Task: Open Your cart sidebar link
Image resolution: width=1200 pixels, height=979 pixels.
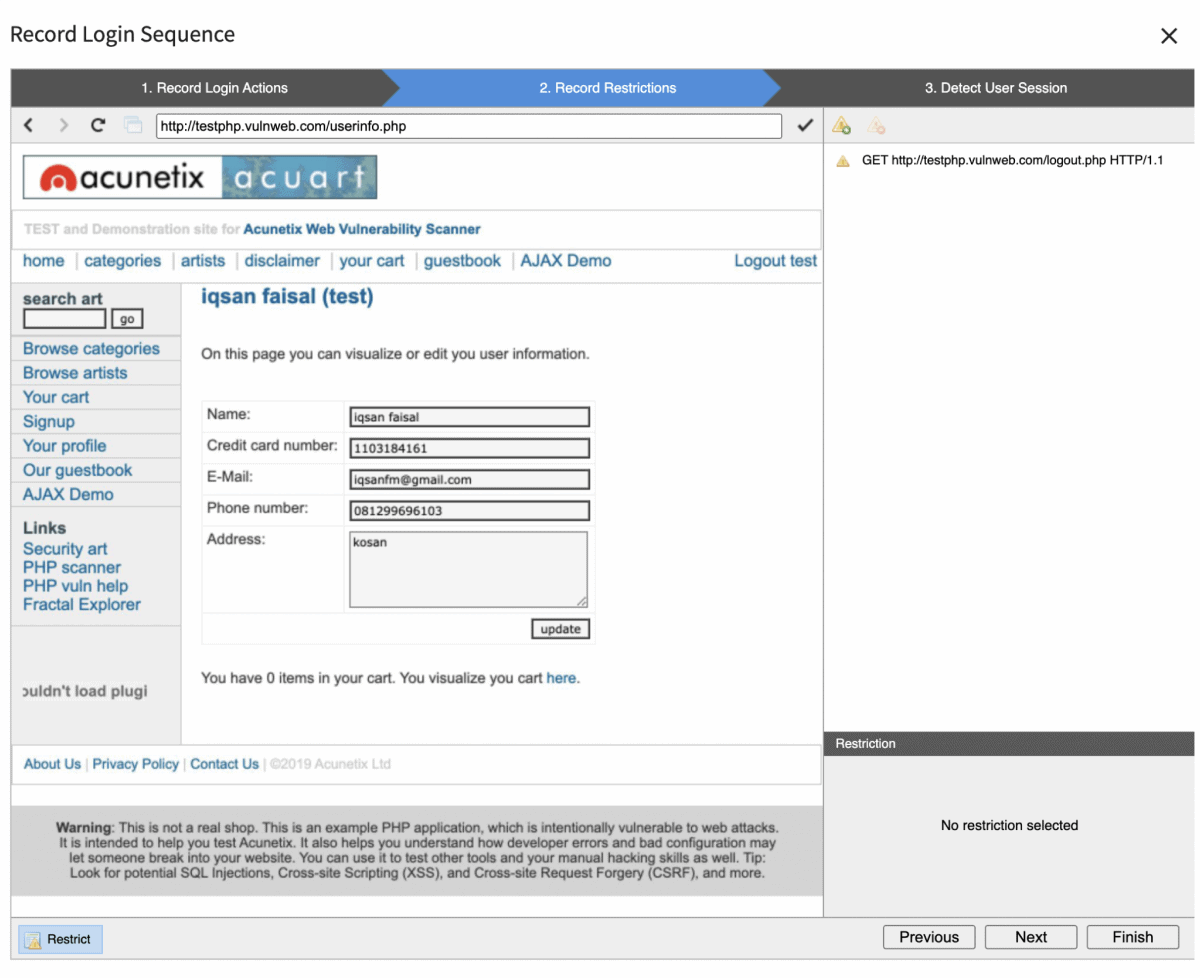Action: pyautogui.click(x=56, y=397)
